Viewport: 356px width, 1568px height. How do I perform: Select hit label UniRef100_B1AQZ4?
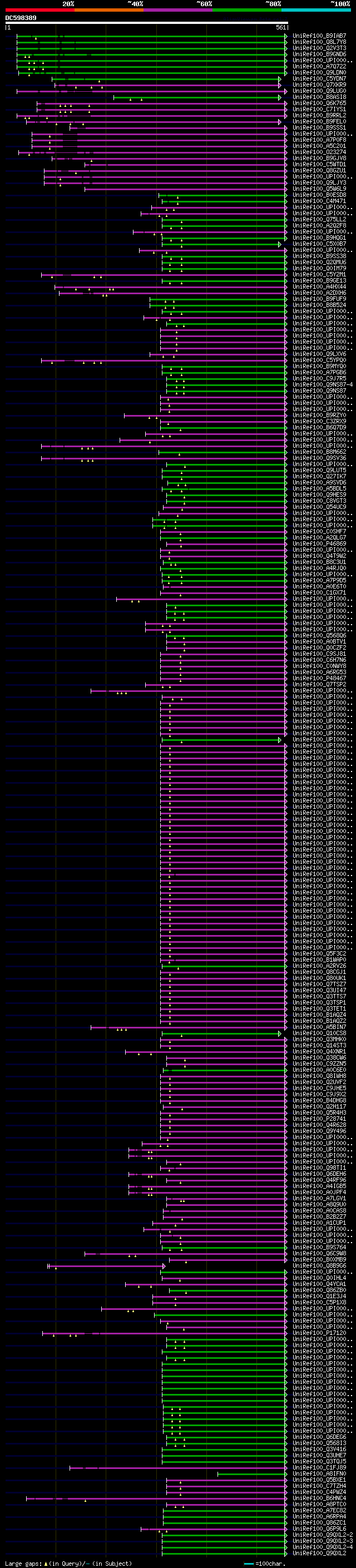[319, 1015]
